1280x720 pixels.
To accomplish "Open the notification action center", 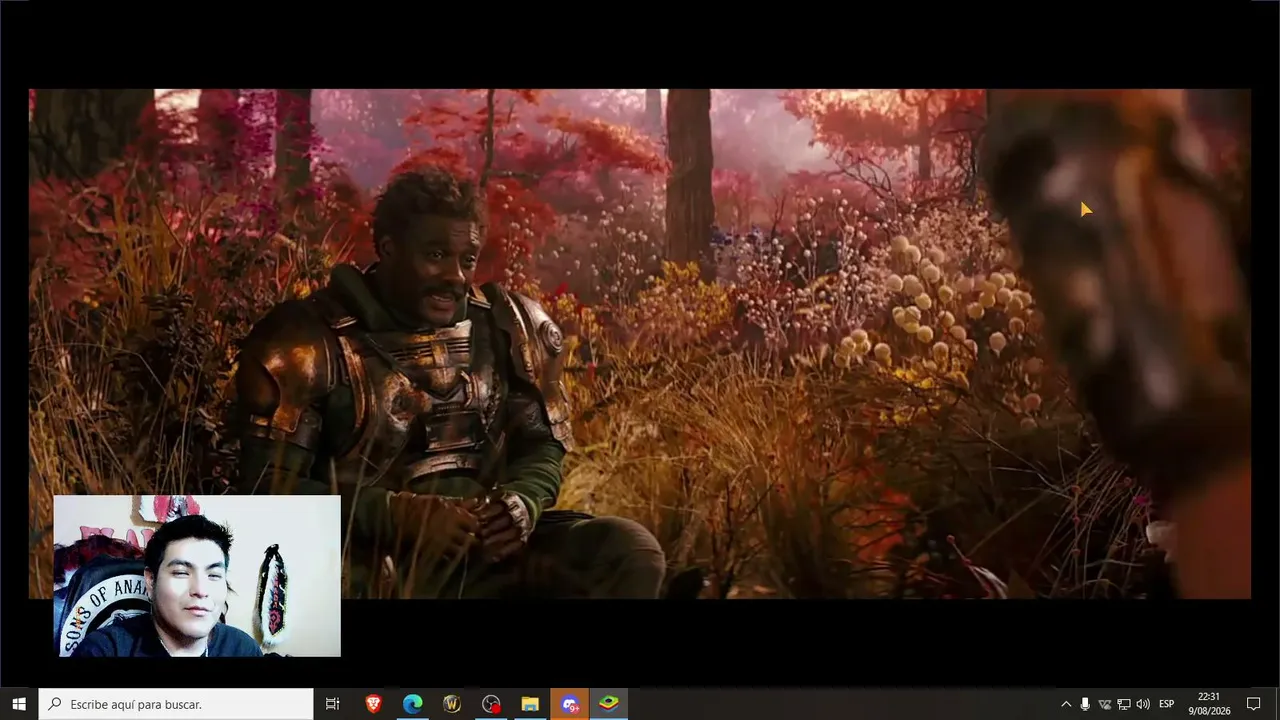I will [1253, 704].
